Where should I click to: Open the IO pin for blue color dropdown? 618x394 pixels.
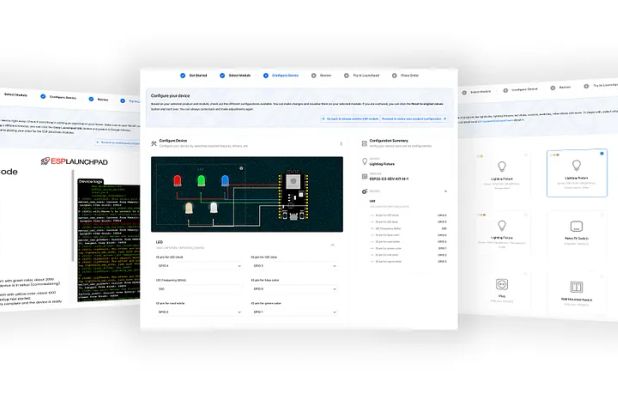coord(294,289)
